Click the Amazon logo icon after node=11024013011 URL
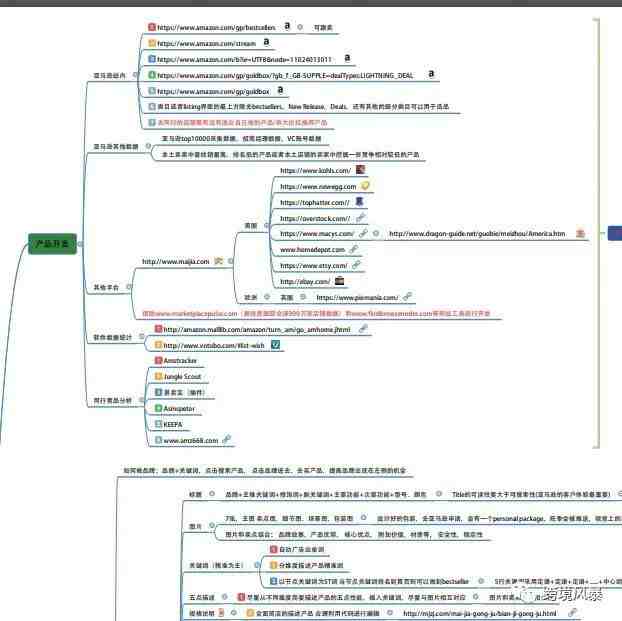622x621 pixels. [x=347, y=58]
